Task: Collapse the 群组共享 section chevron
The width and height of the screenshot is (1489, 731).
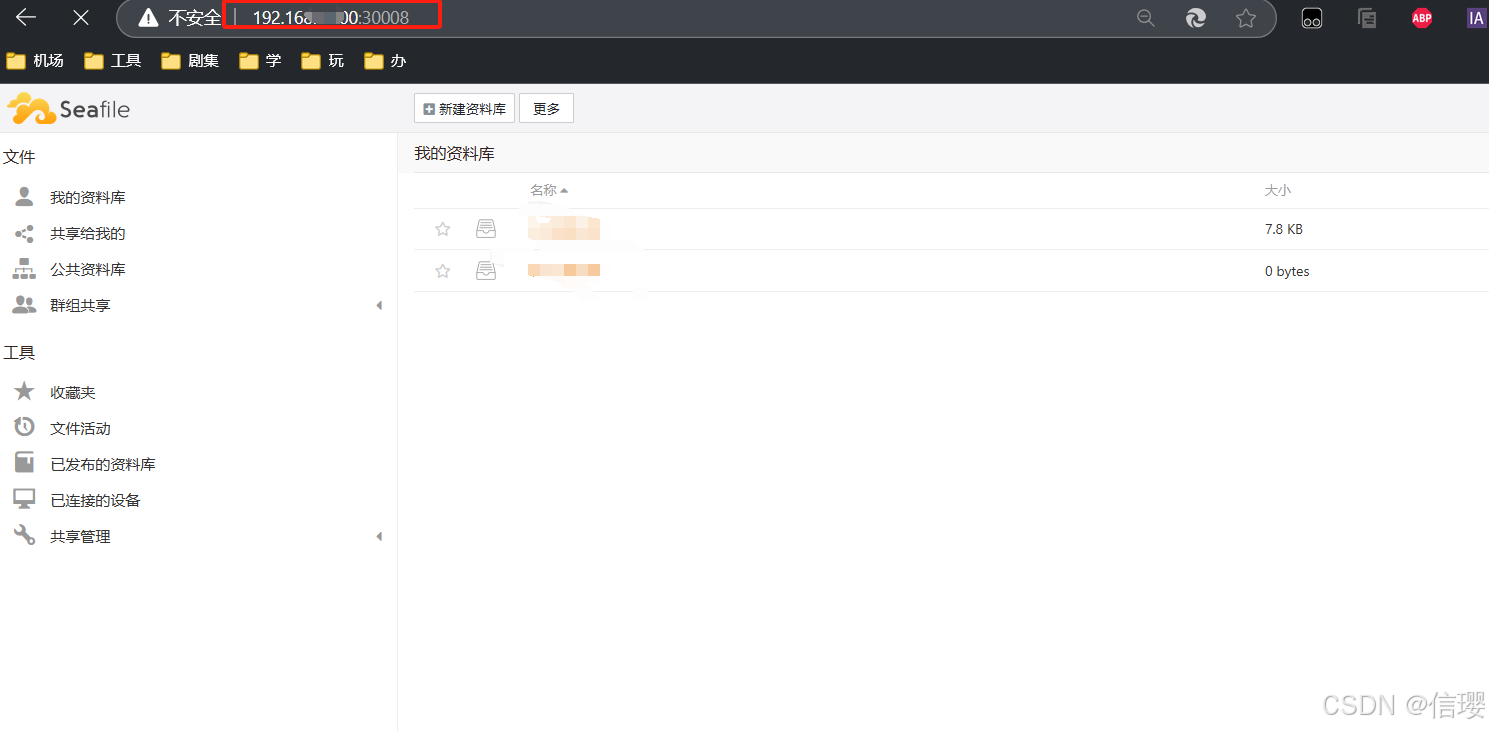Action: [379, 304]
